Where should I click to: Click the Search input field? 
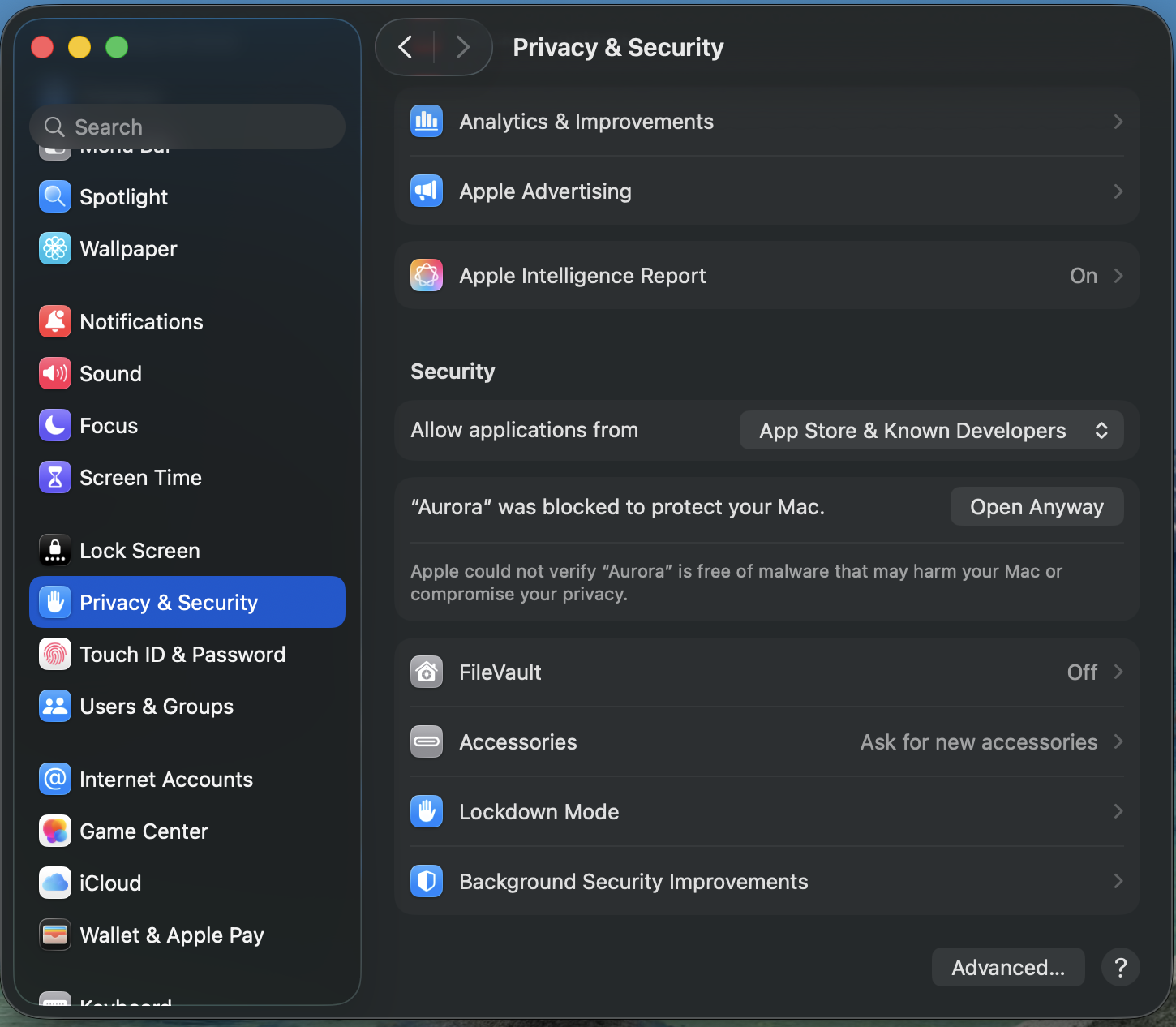187,127
